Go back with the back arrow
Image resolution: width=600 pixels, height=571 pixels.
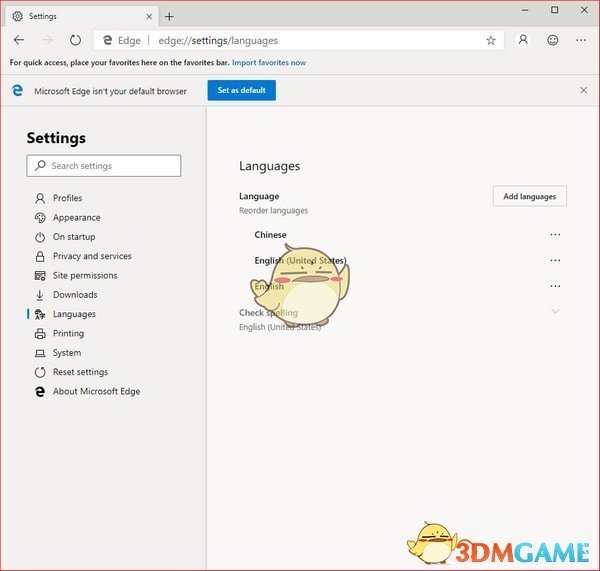[19, 40]
